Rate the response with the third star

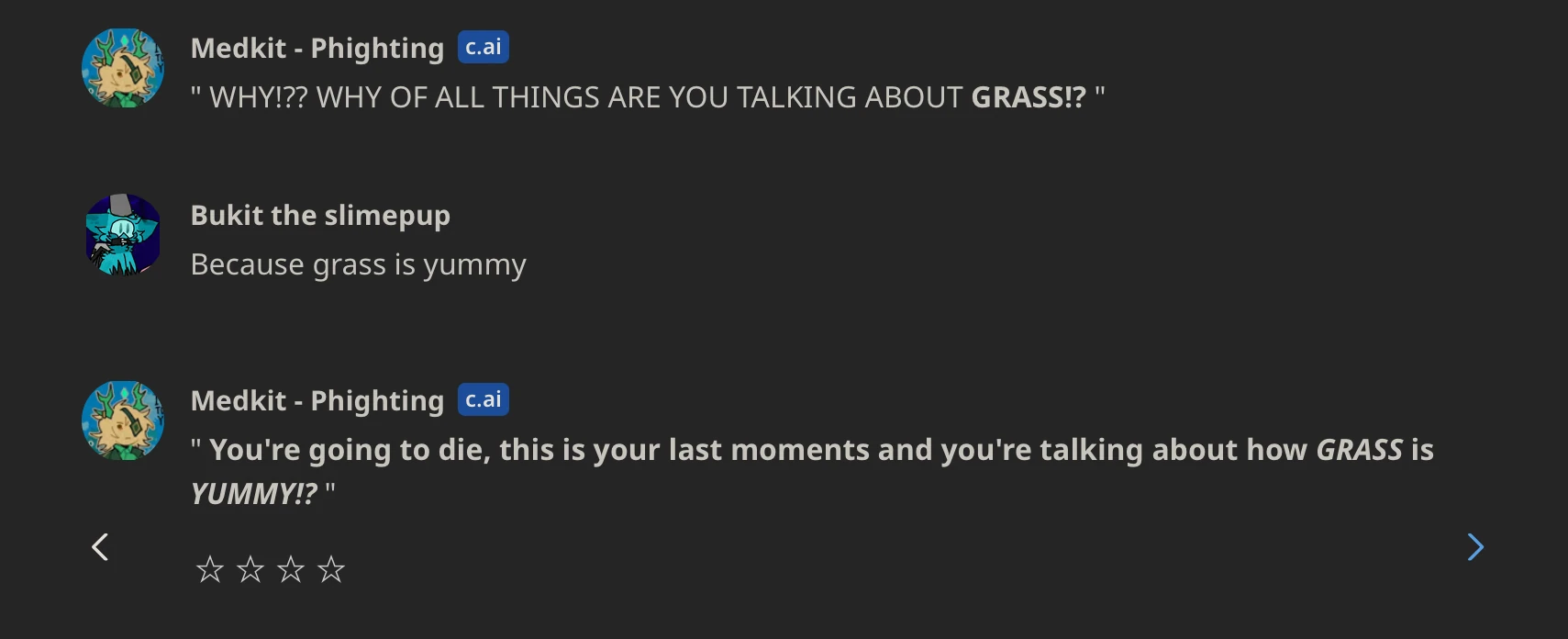point(291,569)
